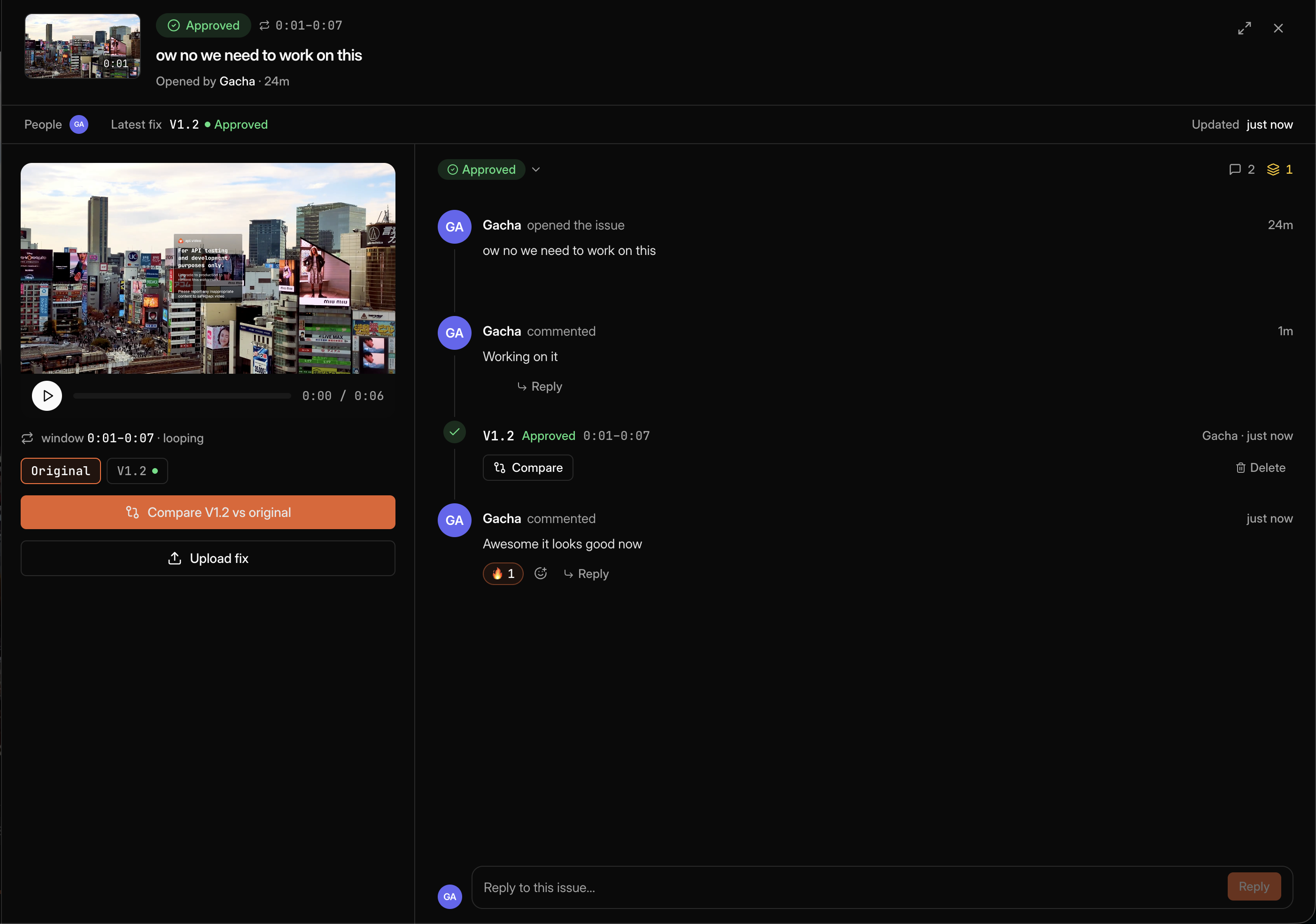Reply to 'Awesome it looks good now' comment
The height and width of the screenshot is (924, 1316).
click(x=586, y=574)
